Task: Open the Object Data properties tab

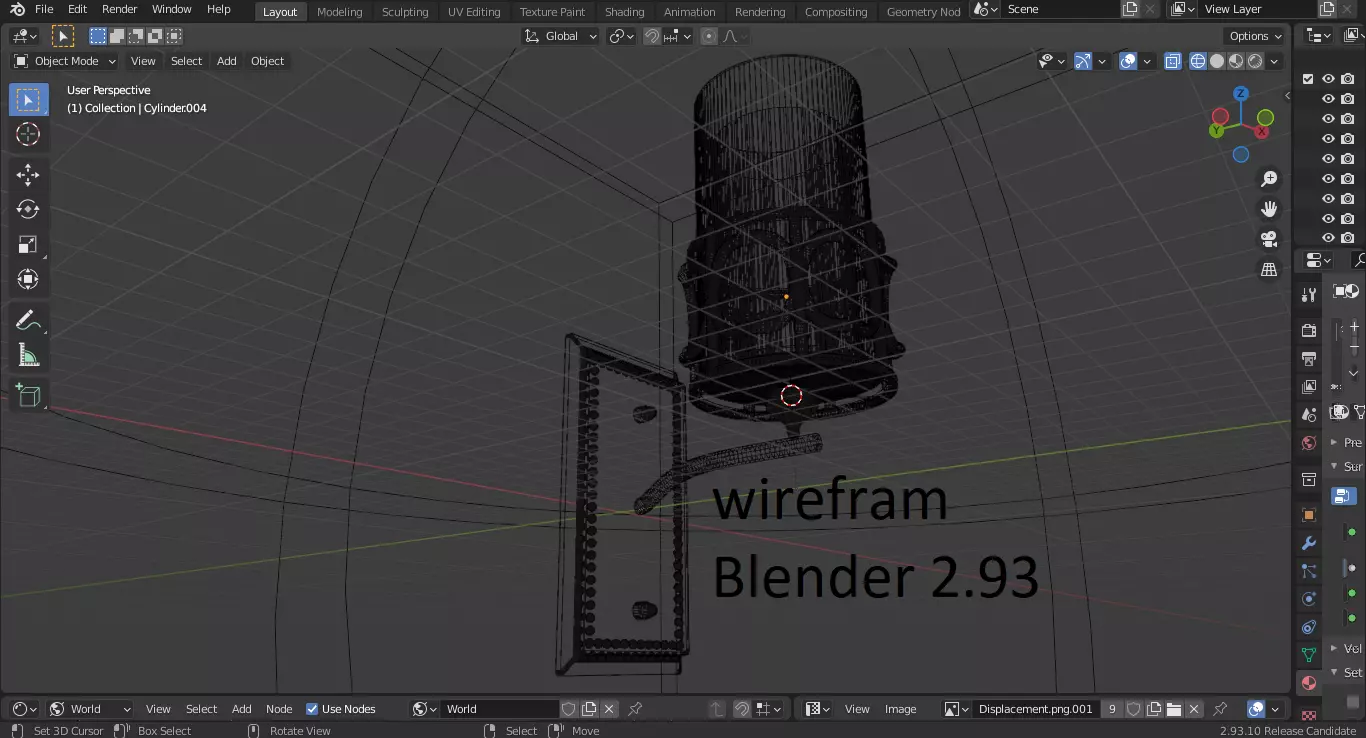Action: coord(1308,655)
